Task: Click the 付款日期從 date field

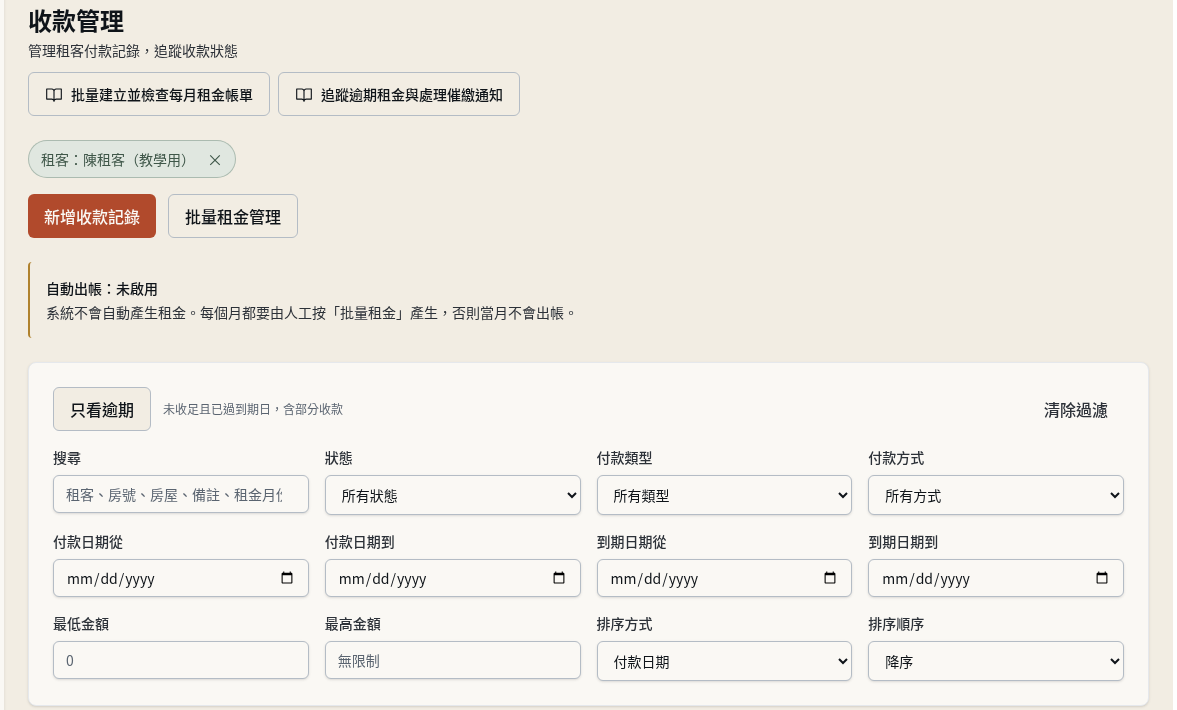Action: (181, 578)
